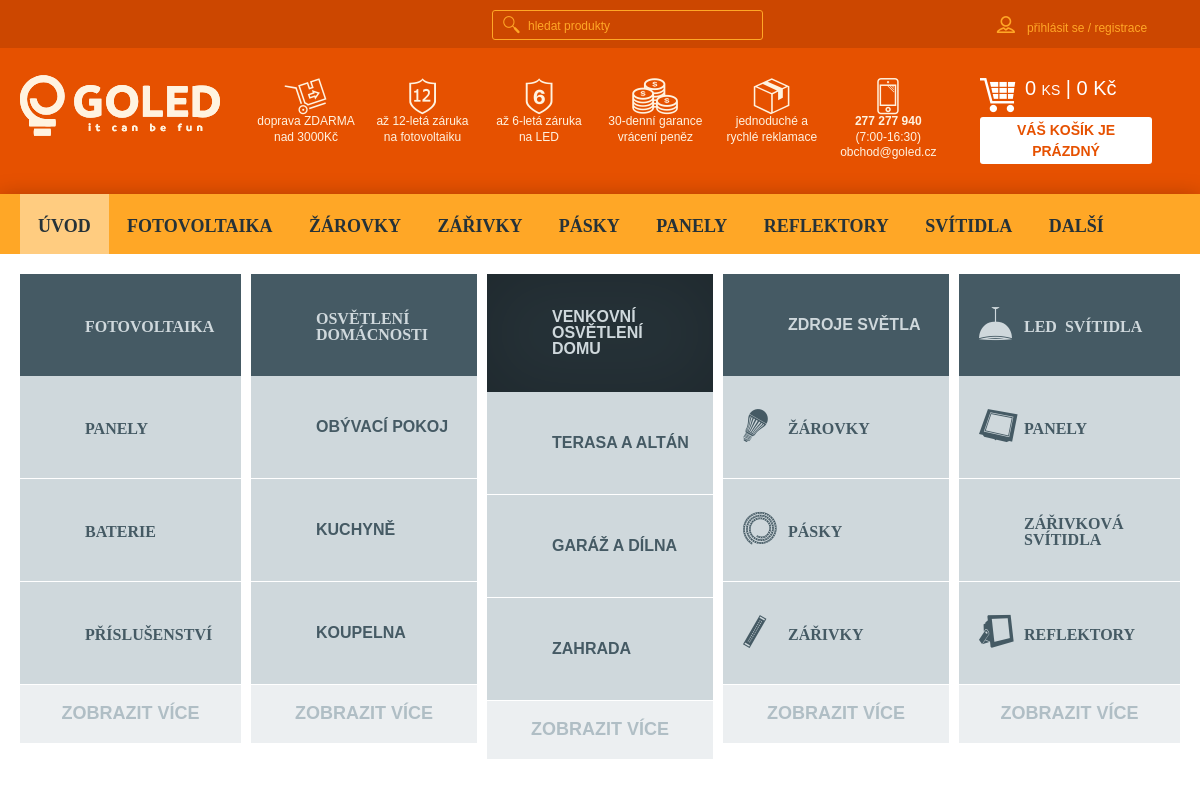This screenshot has height=800, width=1200.
Task: Click the GOLED logo
Action: point(120,104)
